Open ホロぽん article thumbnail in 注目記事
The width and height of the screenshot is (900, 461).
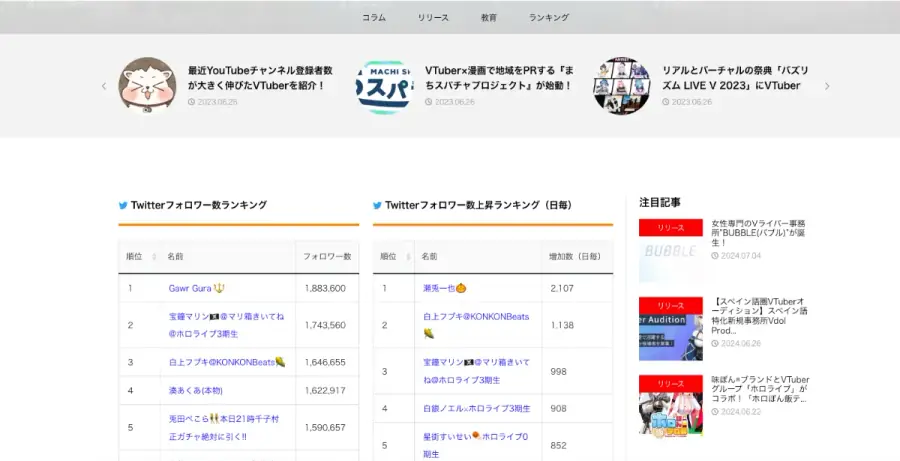click(671, 406)
